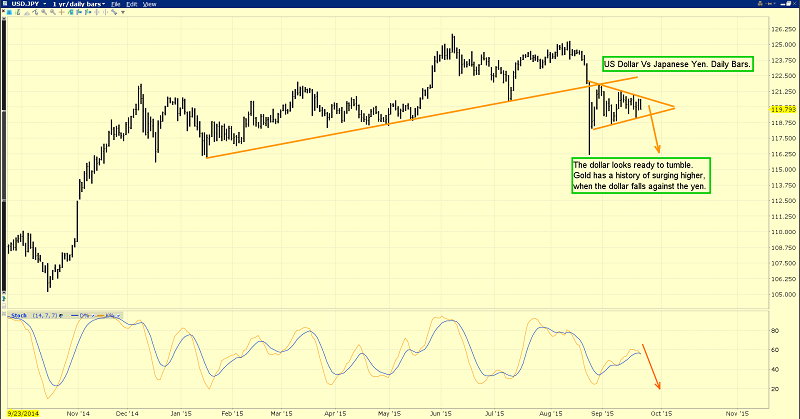
Task: Click the 9/23/2014 start date label
Action: click(21, 412)
